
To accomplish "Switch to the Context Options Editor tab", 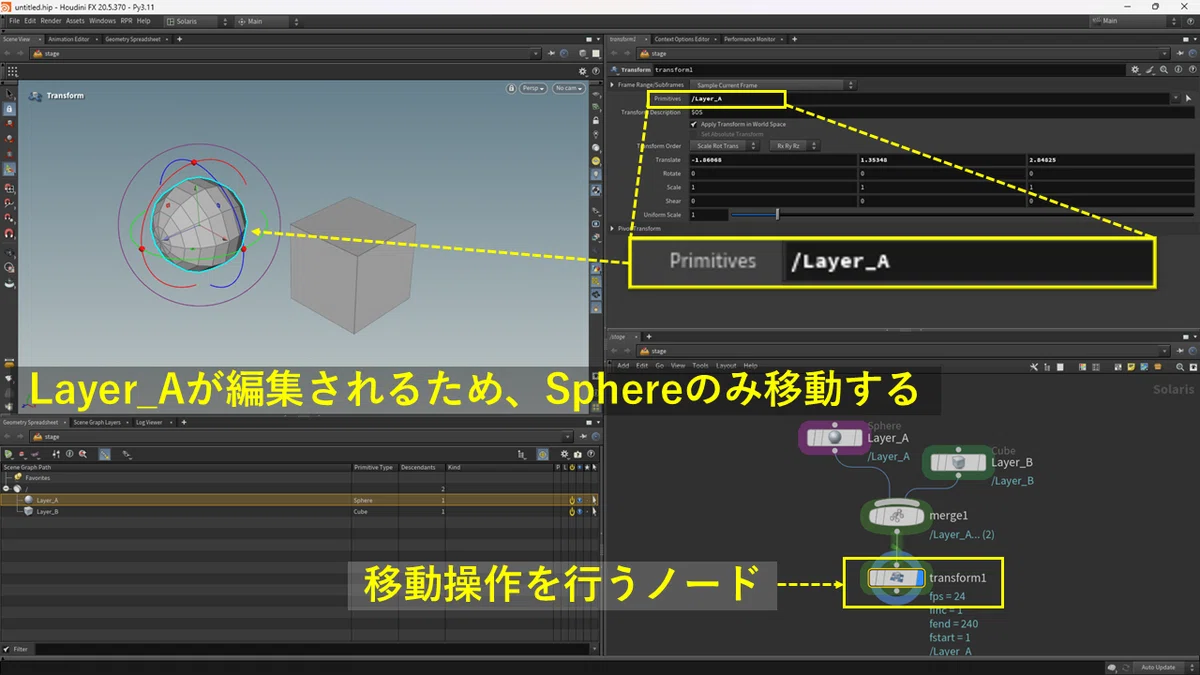I will tap(683, 39).
